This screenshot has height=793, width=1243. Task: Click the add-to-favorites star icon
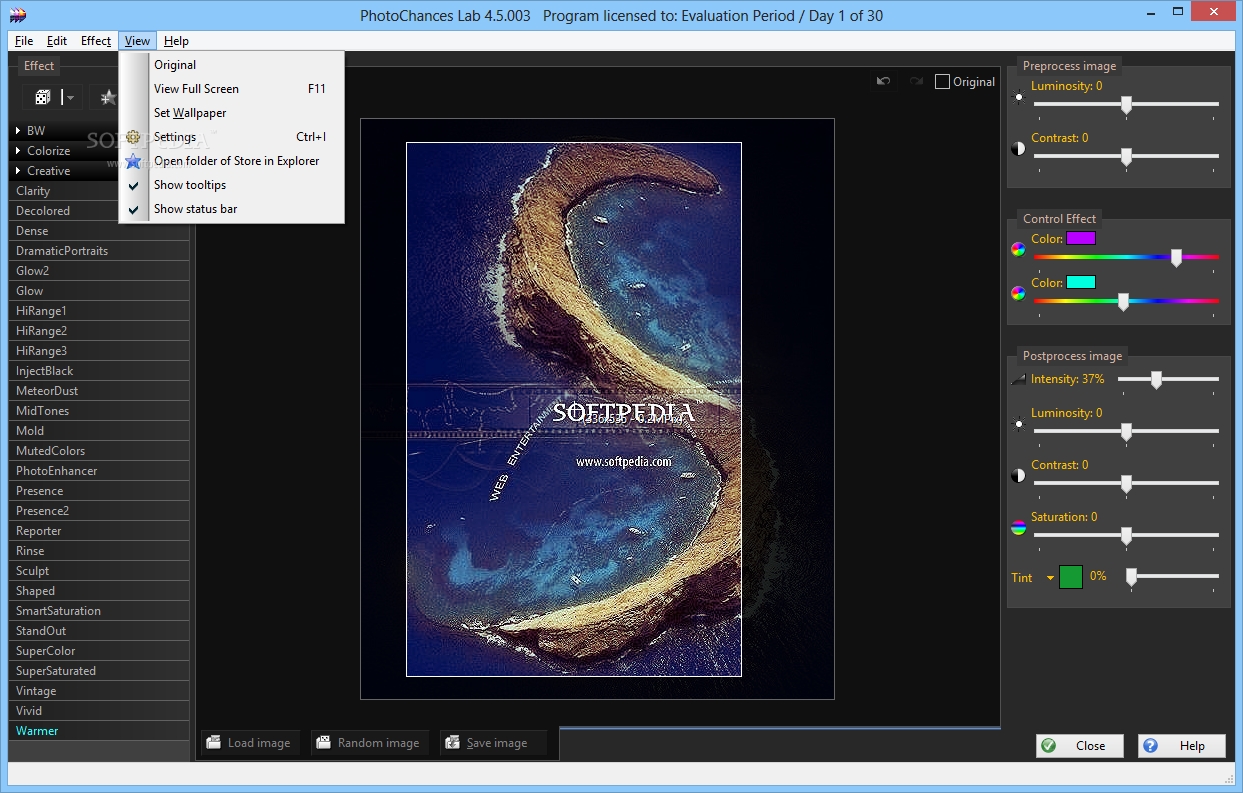coord(107,97)
